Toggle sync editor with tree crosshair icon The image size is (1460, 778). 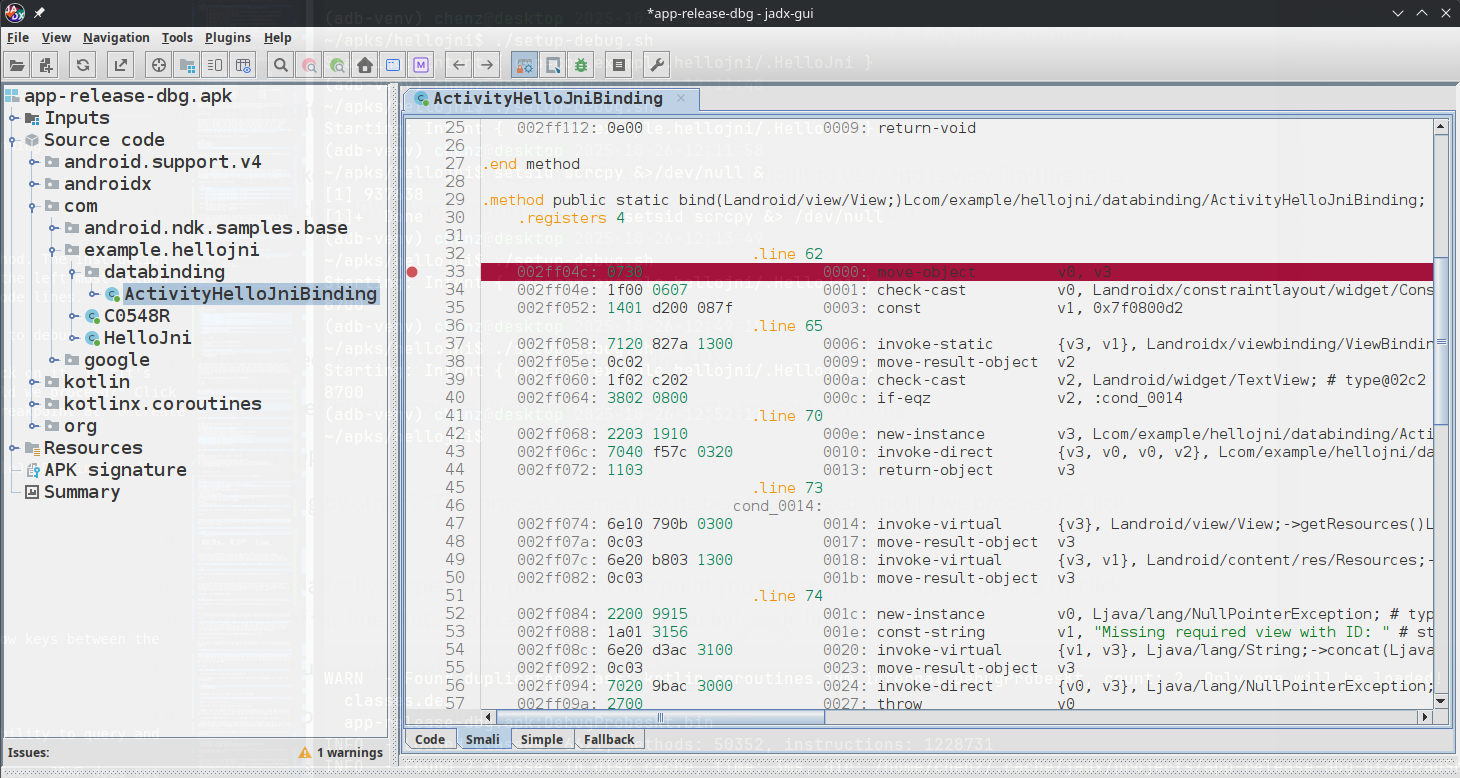pyautogui.click(x=158, y=64)
